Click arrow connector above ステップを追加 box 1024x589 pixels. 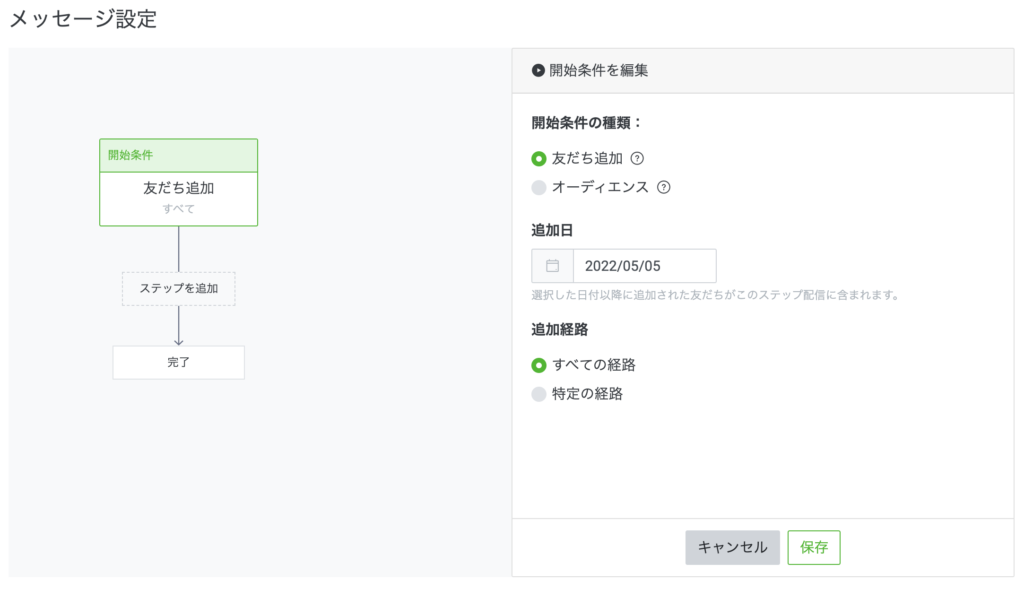coord(178,248)
